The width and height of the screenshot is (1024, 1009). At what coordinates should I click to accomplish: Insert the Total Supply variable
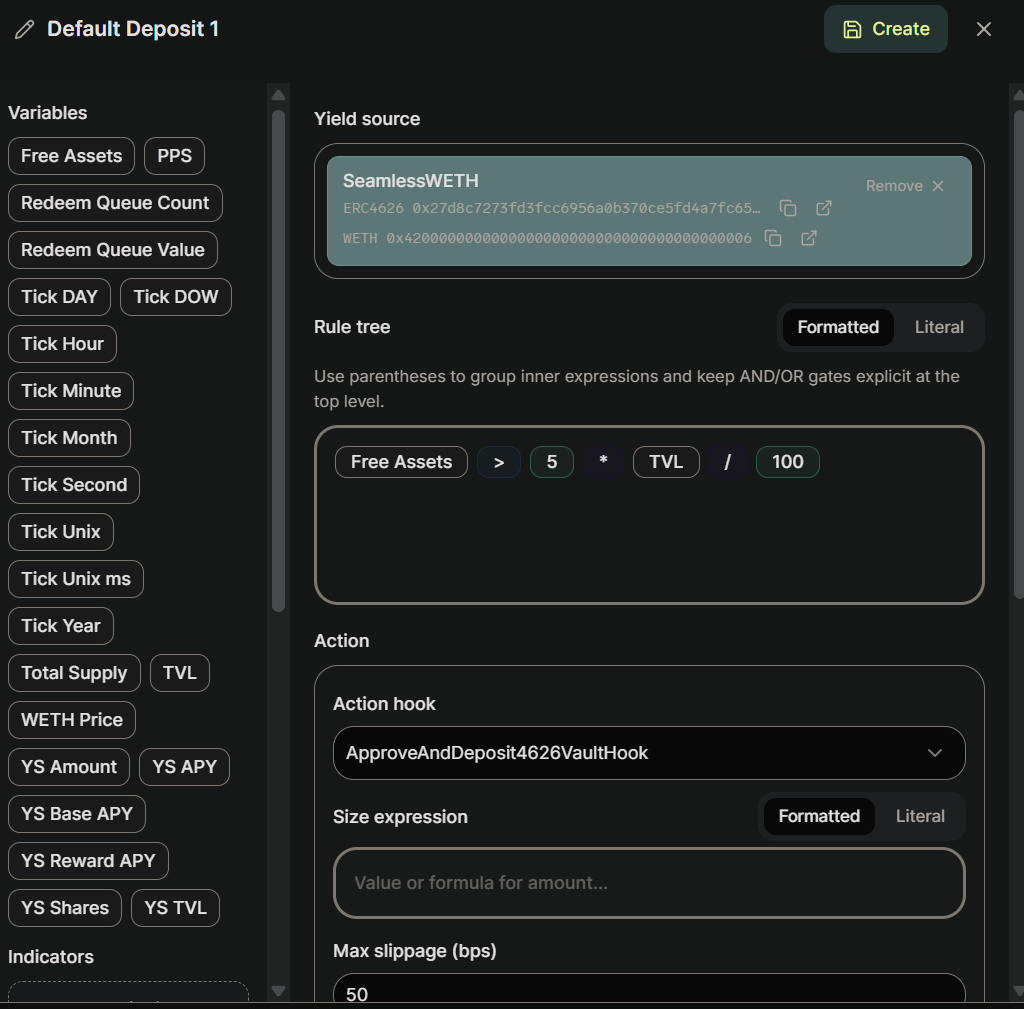point(74,673)
